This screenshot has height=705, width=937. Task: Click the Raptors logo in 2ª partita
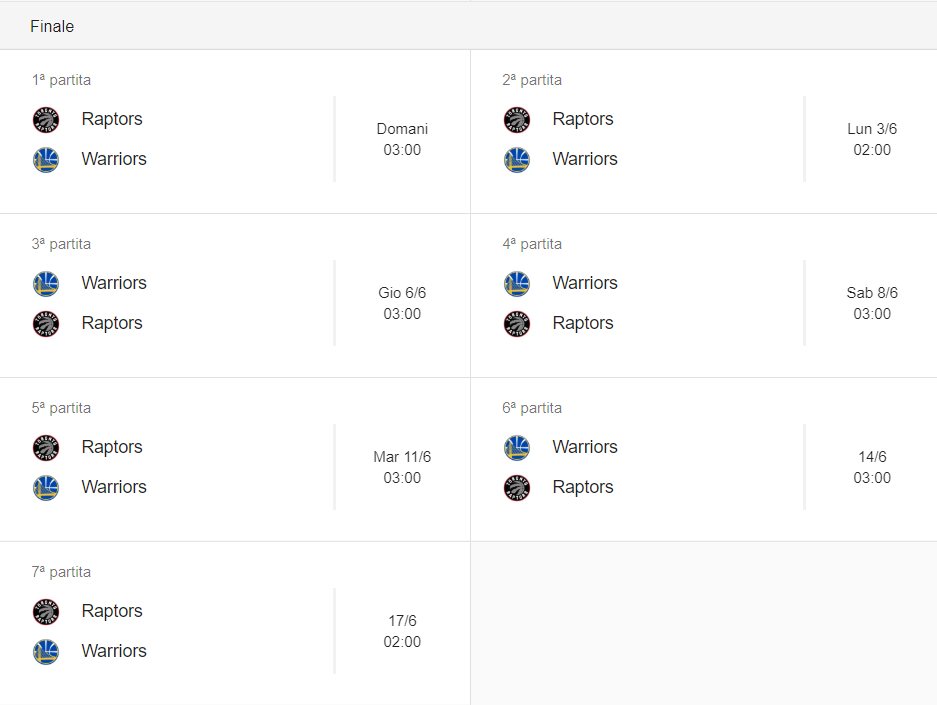click(x=517, y=120)
